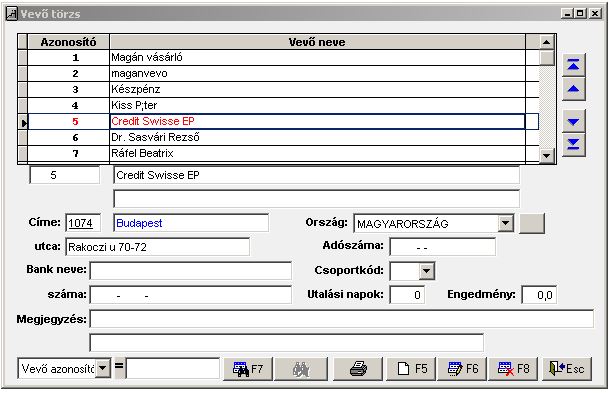Click the identifier cell with number 1
610x393 pixels.
pos(68,58)
